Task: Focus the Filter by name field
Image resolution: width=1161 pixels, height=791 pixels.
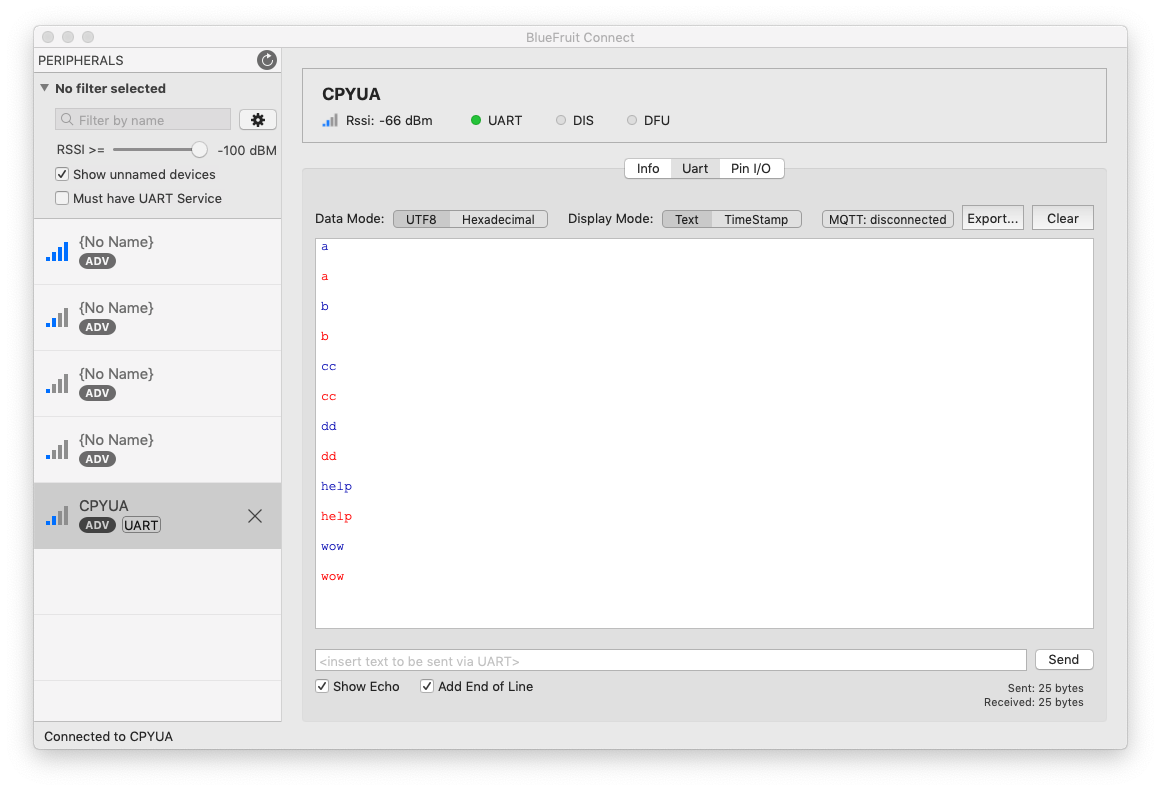Action: pyautogui.click(x=143, y=120)
